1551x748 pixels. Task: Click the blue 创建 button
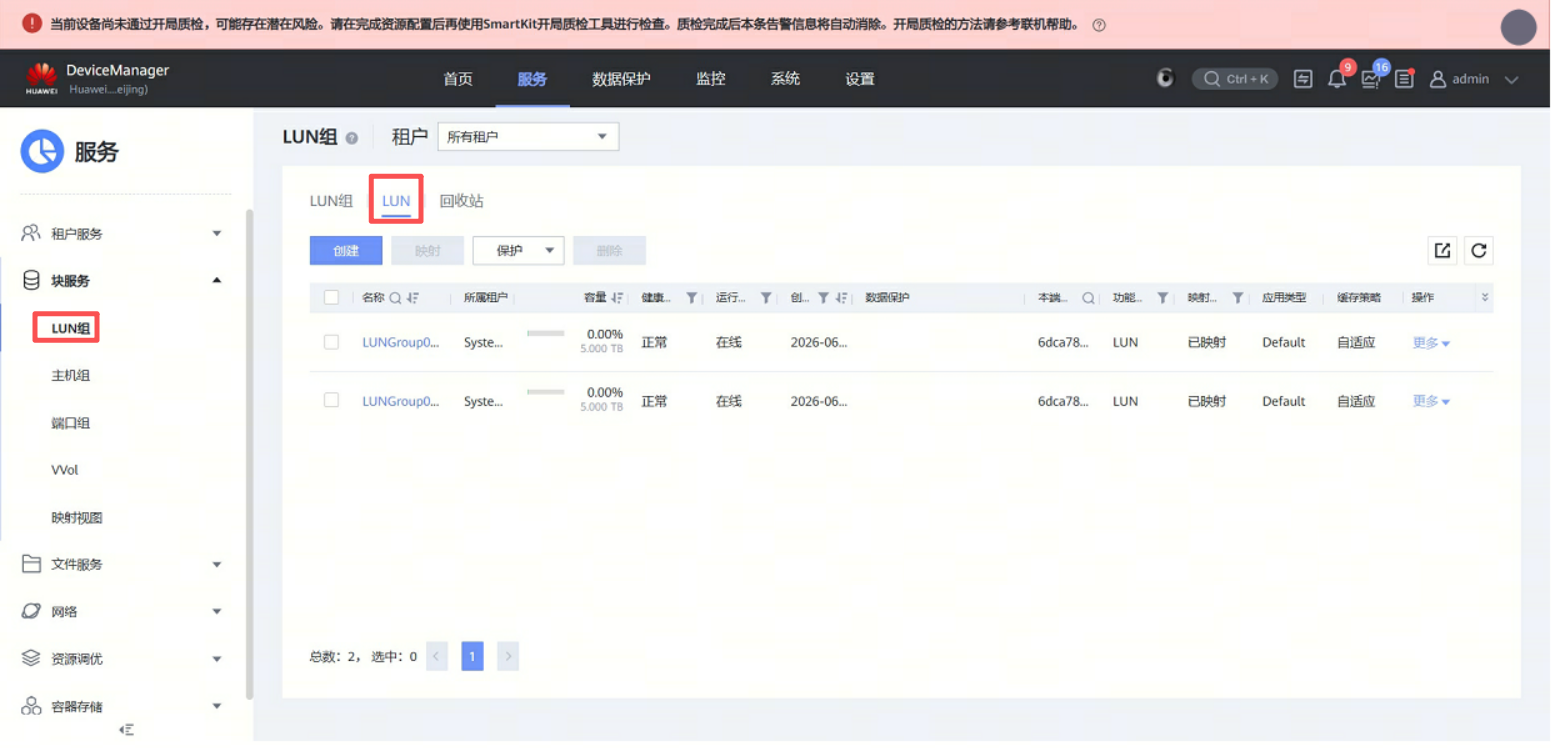coord(346,251)
